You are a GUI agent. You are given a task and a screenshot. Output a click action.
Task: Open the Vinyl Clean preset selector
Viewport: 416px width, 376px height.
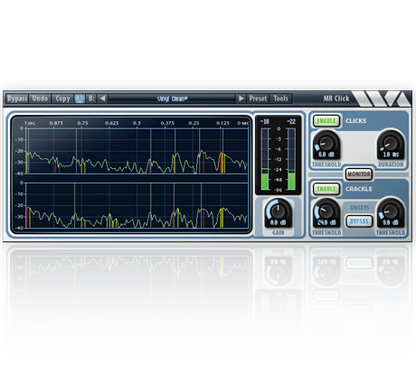point(172,98)
